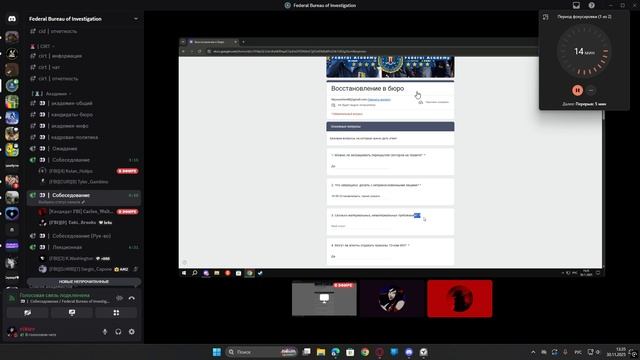This screenshot has height=360, width=640.
Task: Open Discord direct messages home icon
Action: [x=12, y=19]
